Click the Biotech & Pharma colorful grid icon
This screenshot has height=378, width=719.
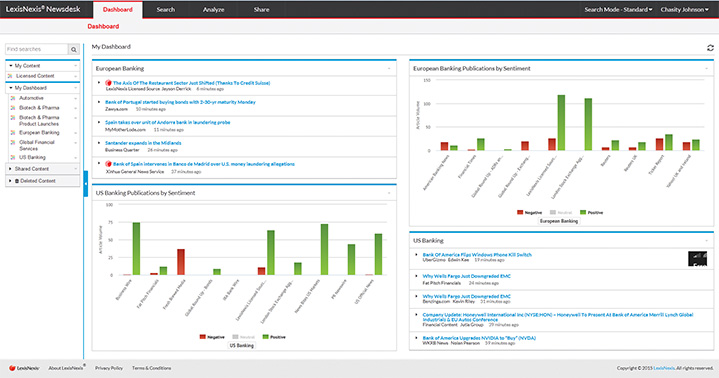[x=13, y=108]
